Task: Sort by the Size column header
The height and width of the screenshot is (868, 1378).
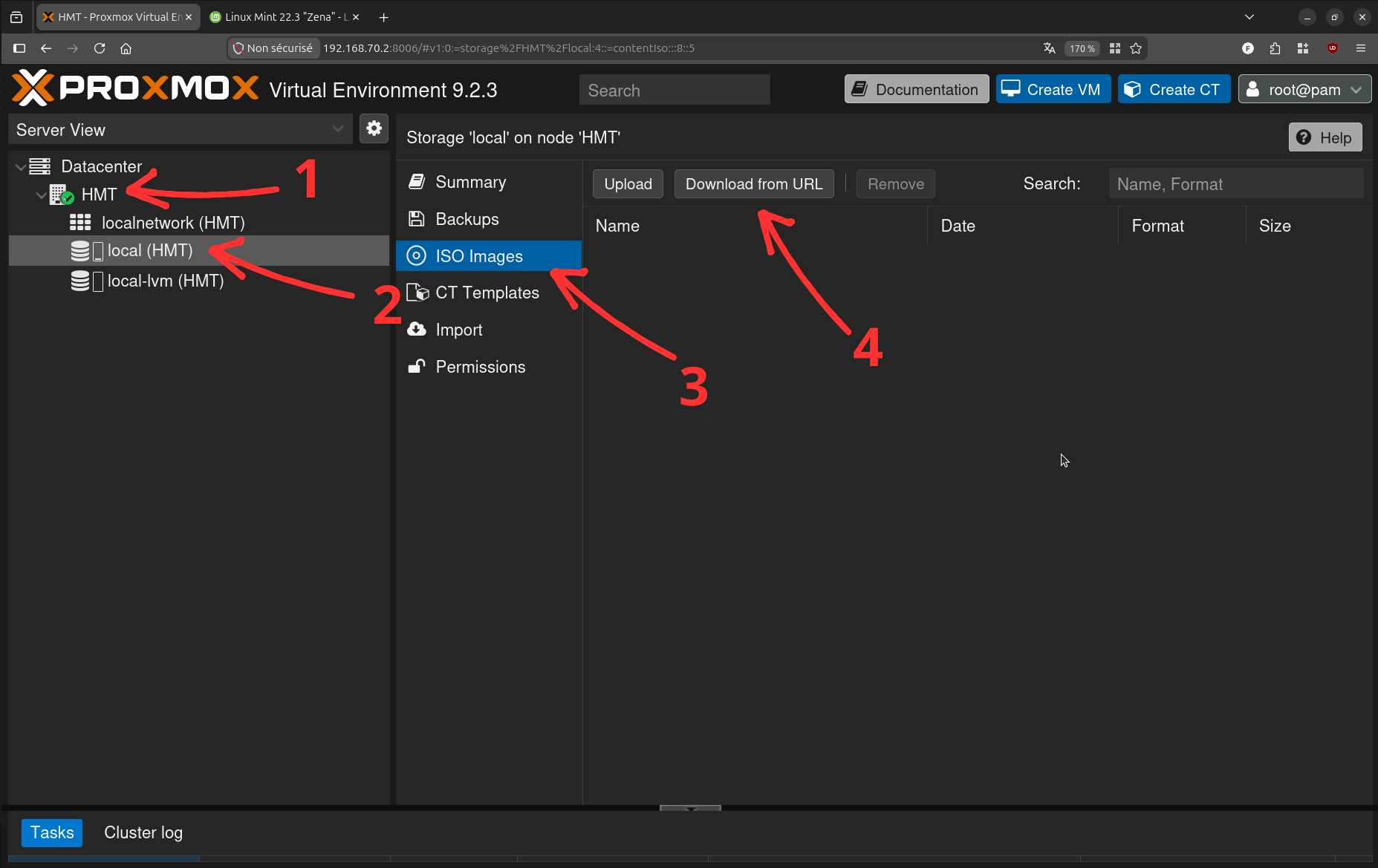Action: click(1307, 226)
